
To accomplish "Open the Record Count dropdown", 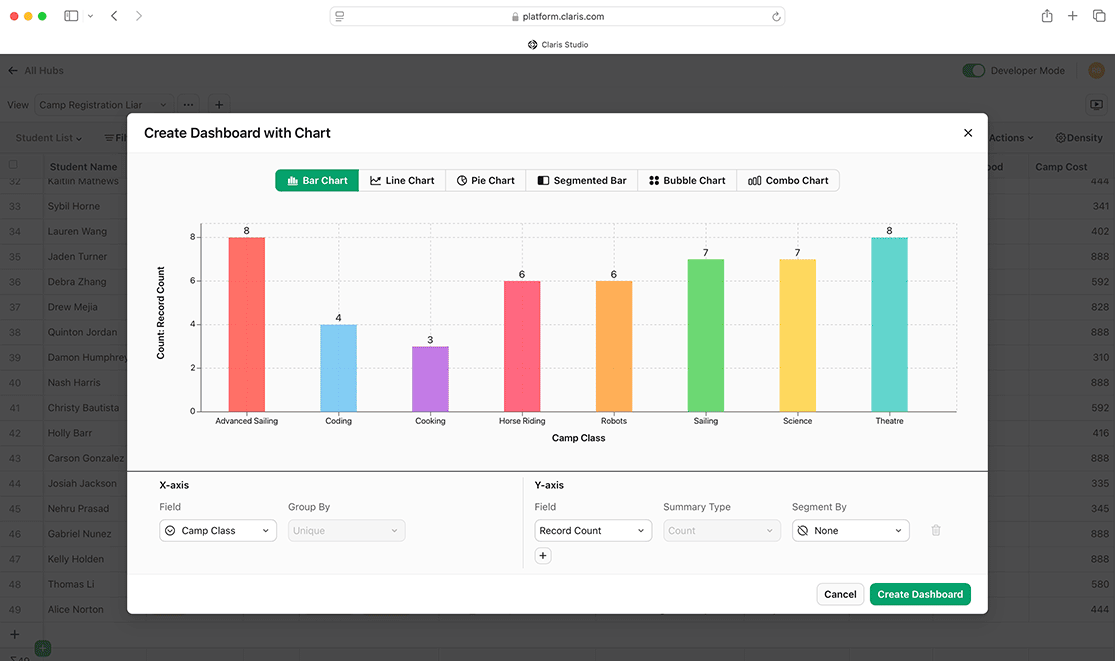I will click(593, 530).
